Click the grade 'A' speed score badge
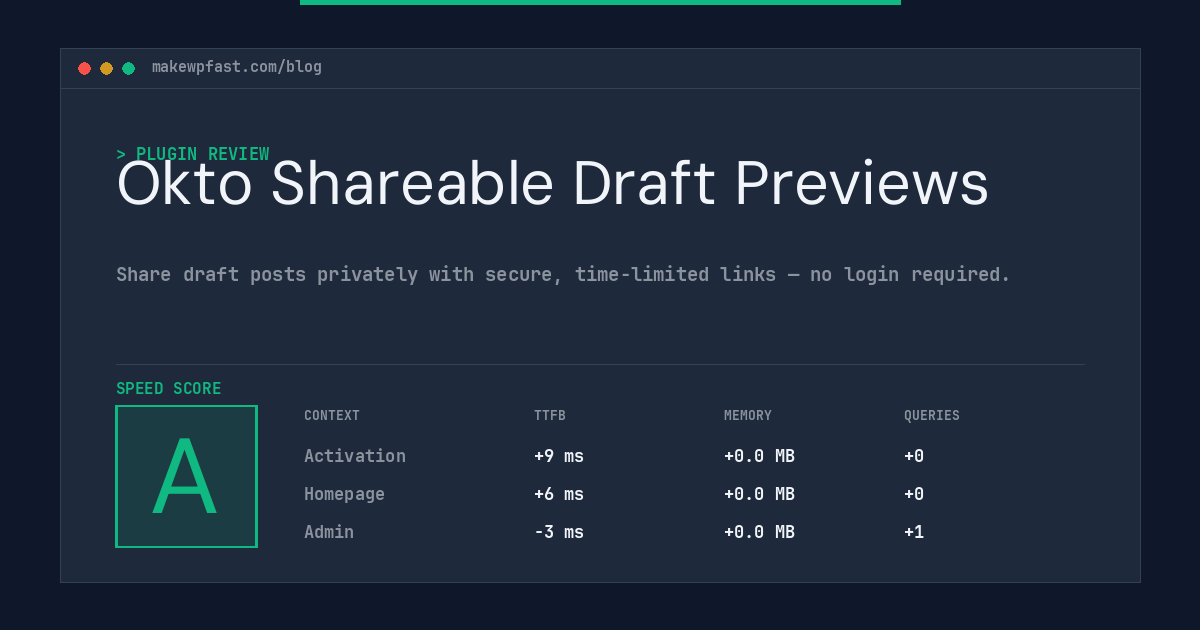1200x630 pixels. (x=186, y=476)
